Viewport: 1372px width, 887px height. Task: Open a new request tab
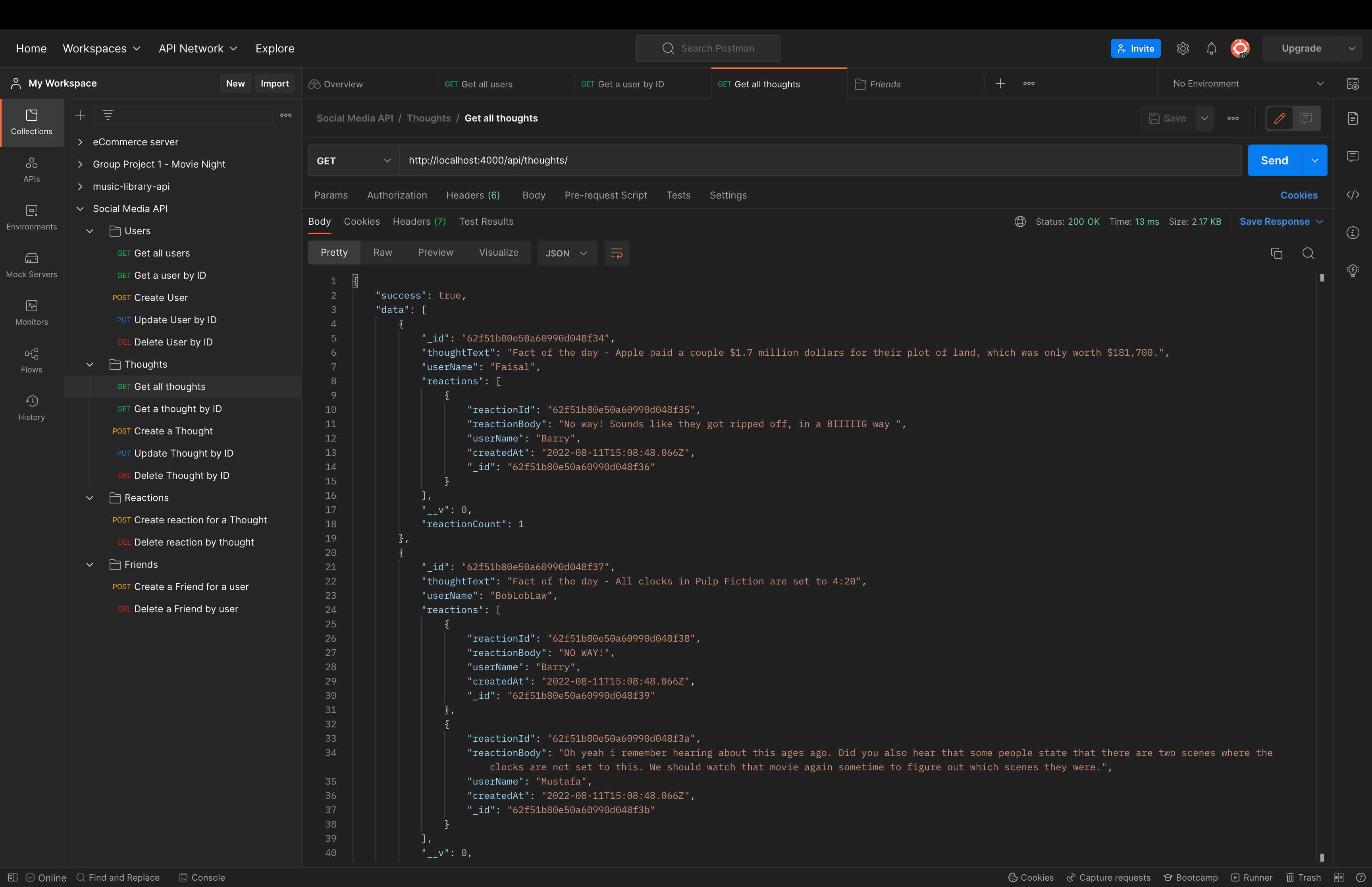click(x=1000, y=83)
